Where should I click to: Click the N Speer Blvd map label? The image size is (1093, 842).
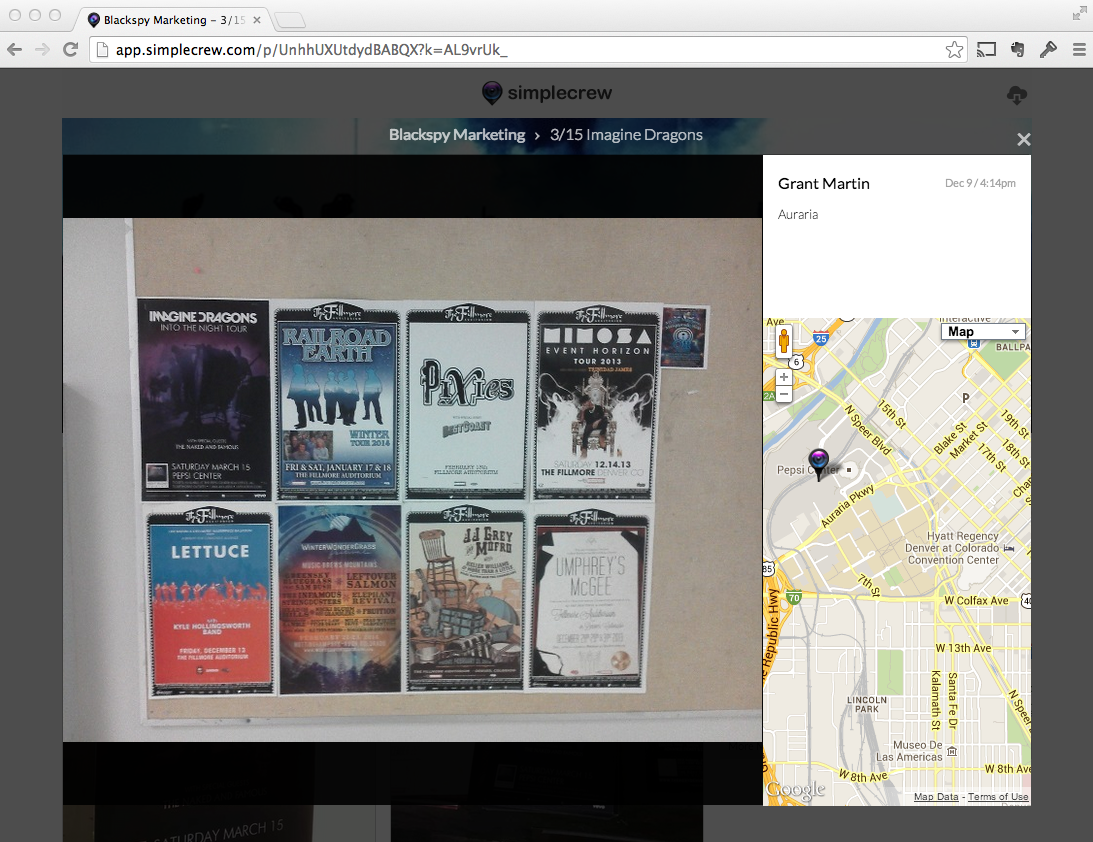click(869, 430)
